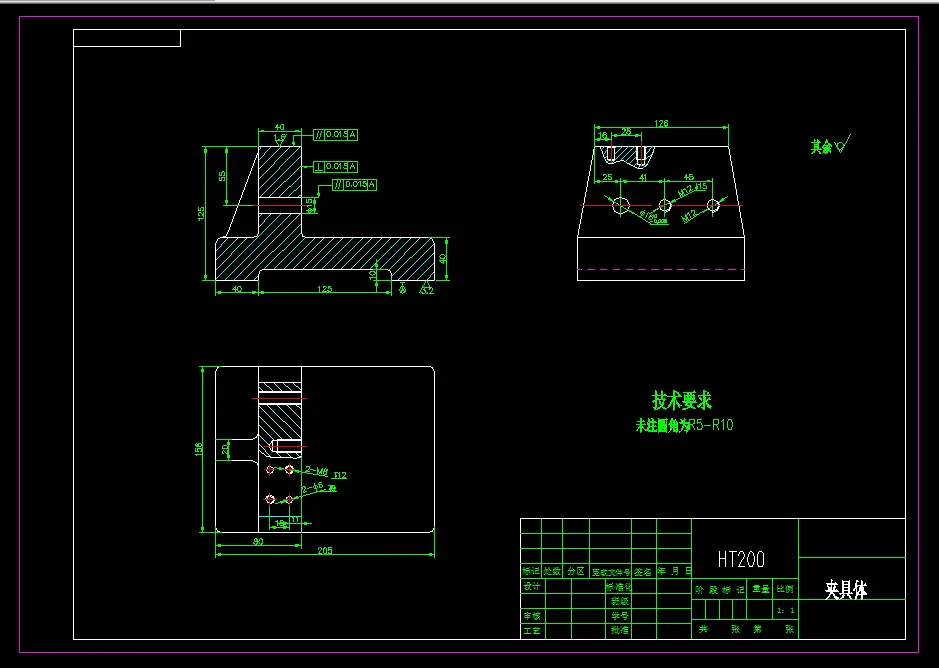
Task: Select the 20 slot width dimension
Action: [225, 449]
